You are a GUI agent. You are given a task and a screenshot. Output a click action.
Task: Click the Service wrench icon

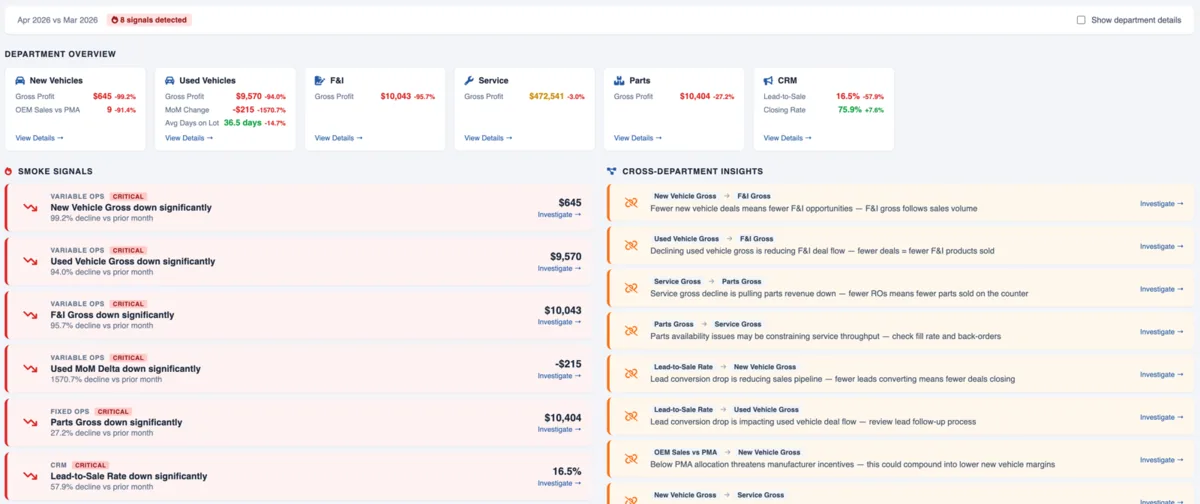470,80
